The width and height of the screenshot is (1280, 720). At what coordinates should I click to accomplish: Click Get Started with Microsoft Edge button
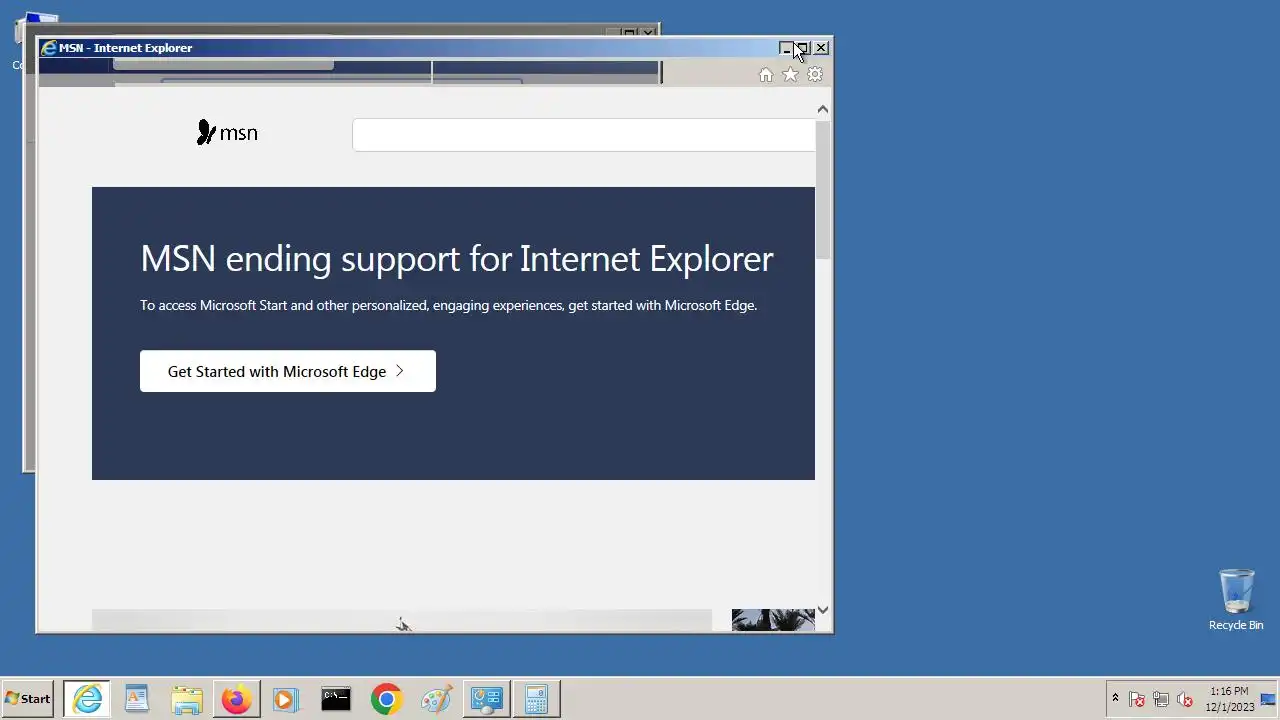tap(288, 371)
